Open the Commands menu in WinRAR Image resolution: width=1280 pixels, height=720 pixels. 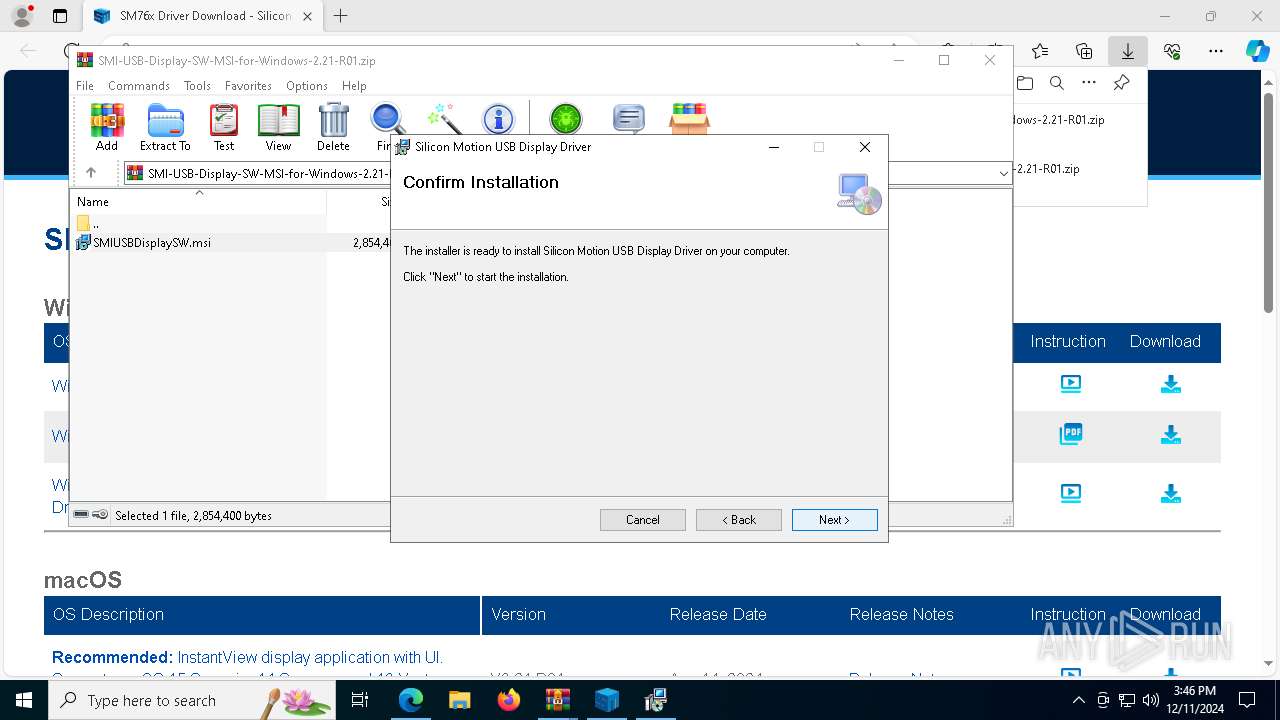[139, 86]
